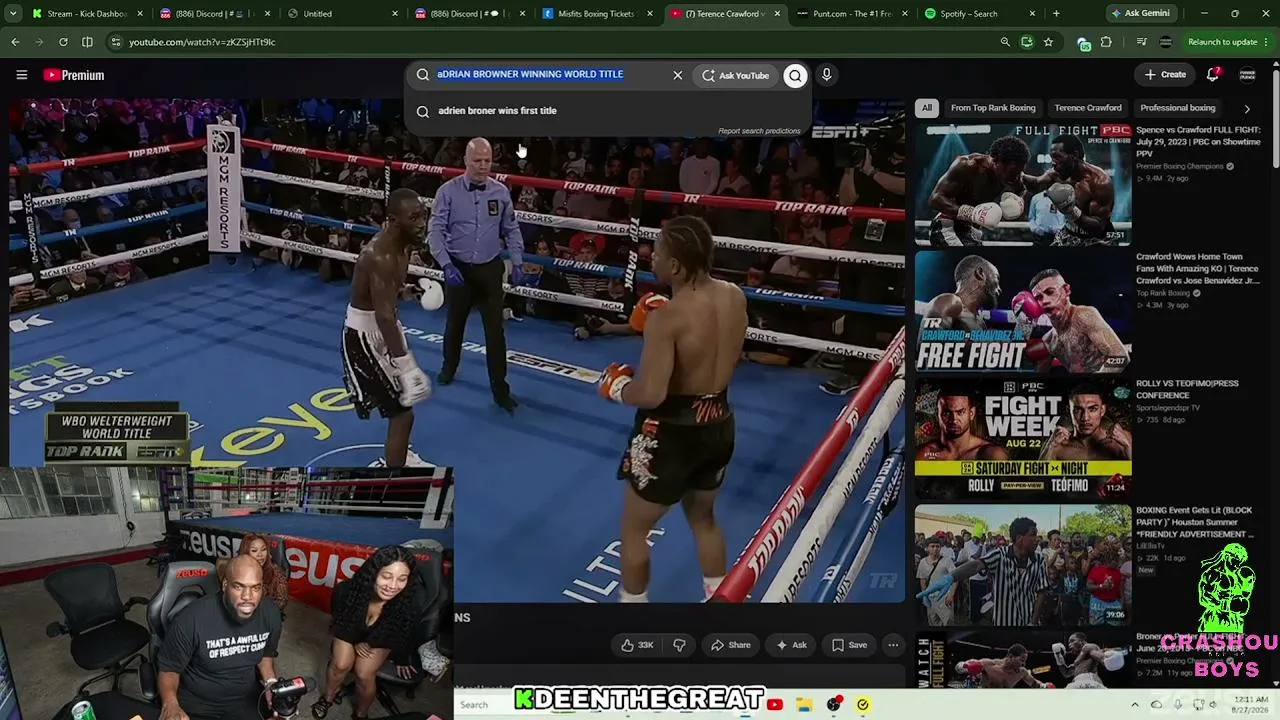Open 'ROLLY VS TEOFIMO|PRESS CONFERENCE' title

coord(1187,389)
